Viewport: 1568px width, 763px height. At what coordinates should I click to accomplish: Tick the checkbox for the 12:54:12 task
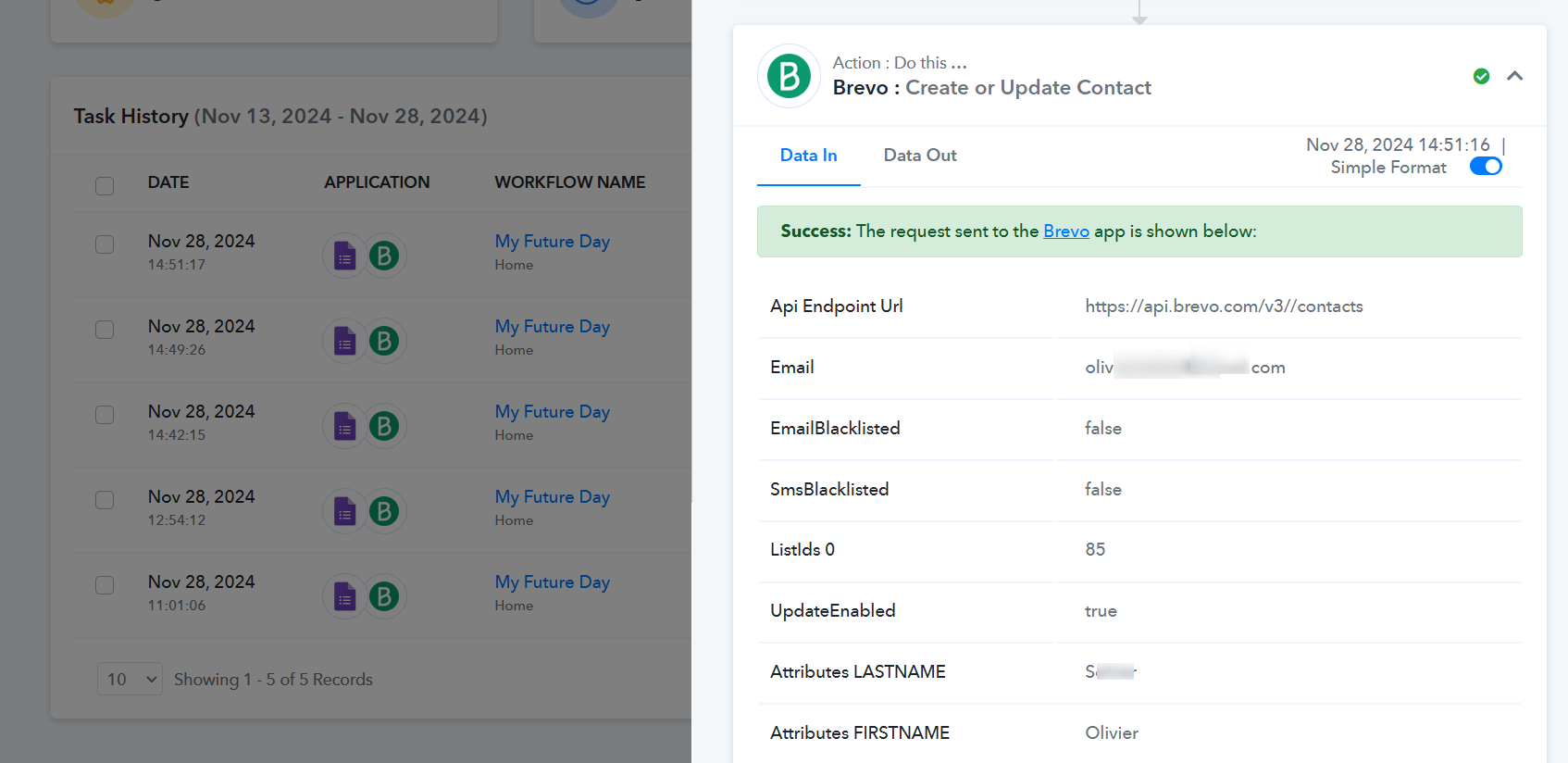point(105,500)
